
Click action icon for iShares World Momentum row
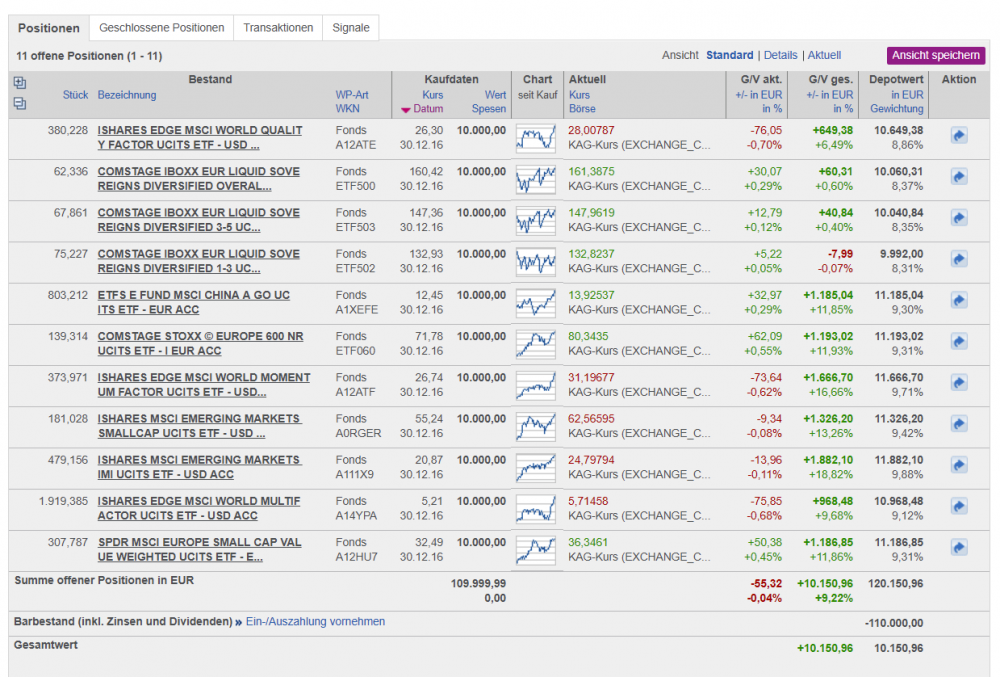coord(959,383)
